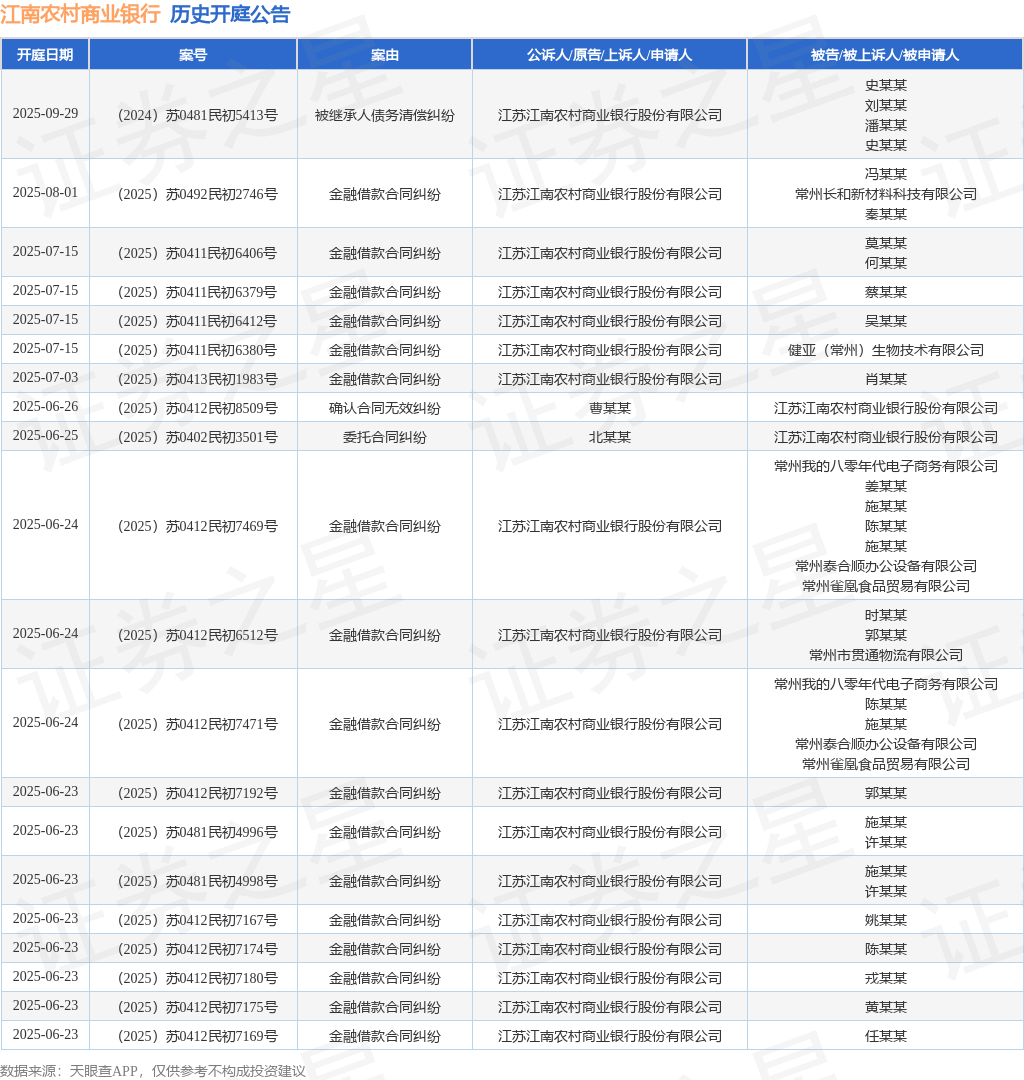Click the 数据来源 footer note
This screenshot has width=1024, height=1080.
click(153, 1070)
